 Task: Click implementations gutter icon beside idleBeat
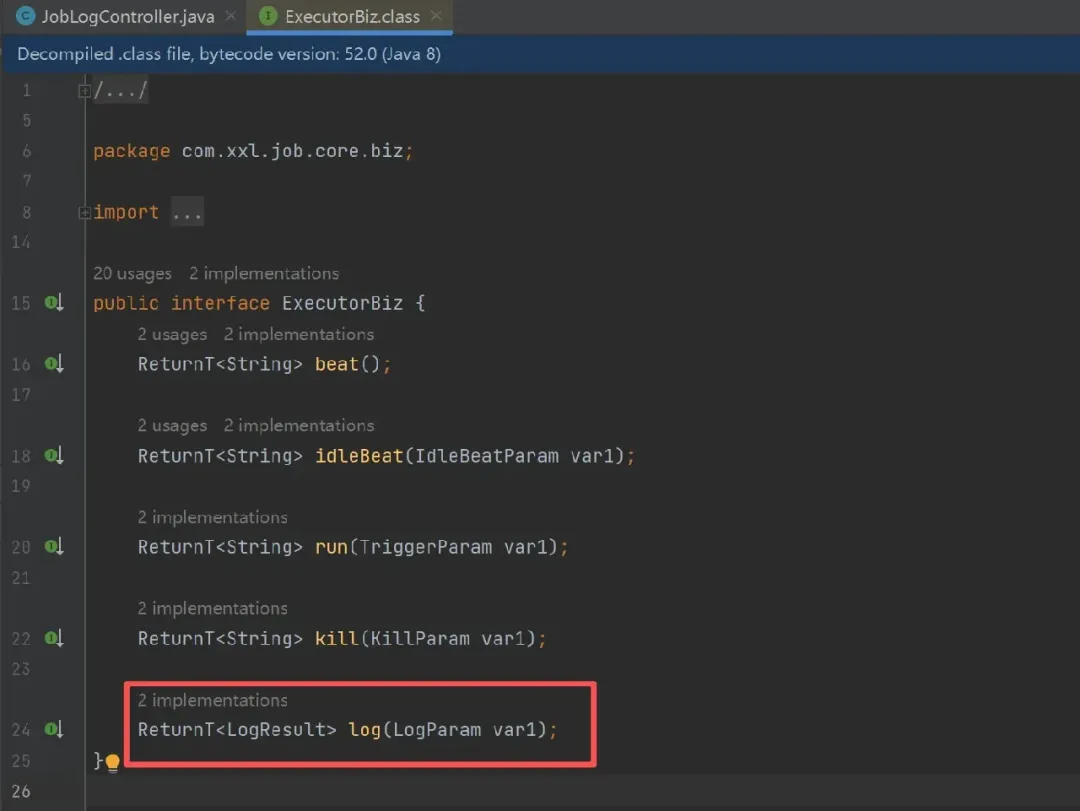[54, 456]
